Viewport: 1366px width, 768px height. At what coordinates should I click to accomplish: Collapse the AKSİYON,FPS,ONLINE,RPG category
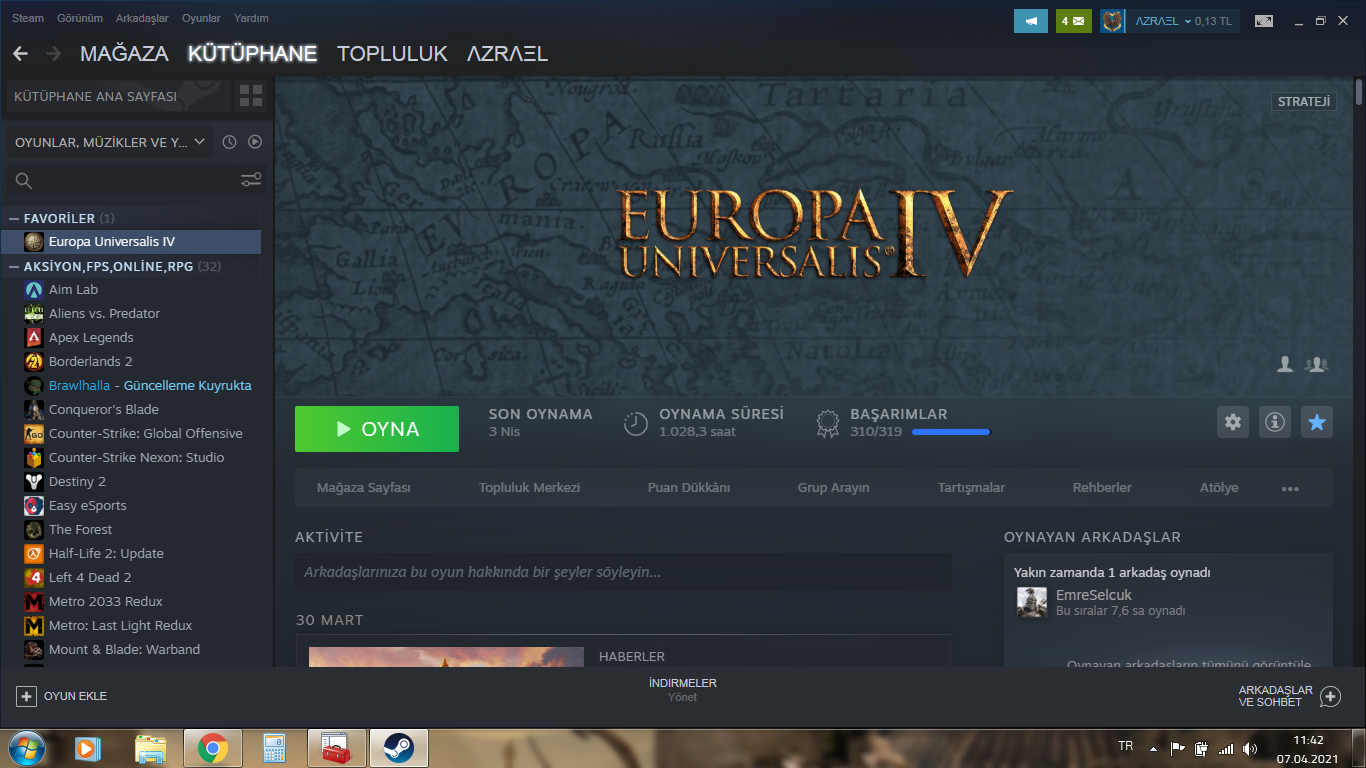[x=14, y=266]
